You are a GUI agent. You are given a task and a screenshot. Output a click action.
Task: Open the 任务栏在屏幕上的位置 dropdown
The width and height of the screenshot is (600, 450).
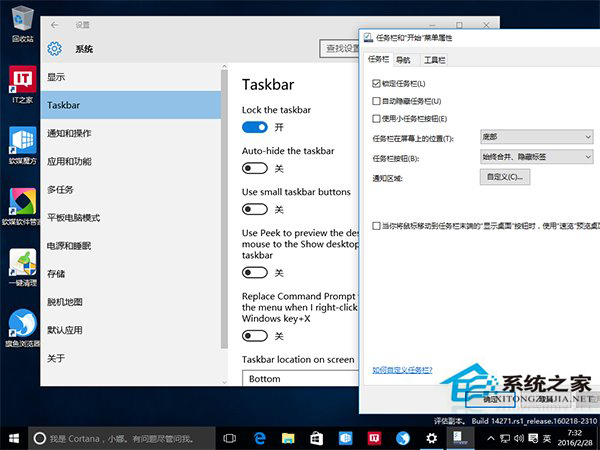(536, 138)
